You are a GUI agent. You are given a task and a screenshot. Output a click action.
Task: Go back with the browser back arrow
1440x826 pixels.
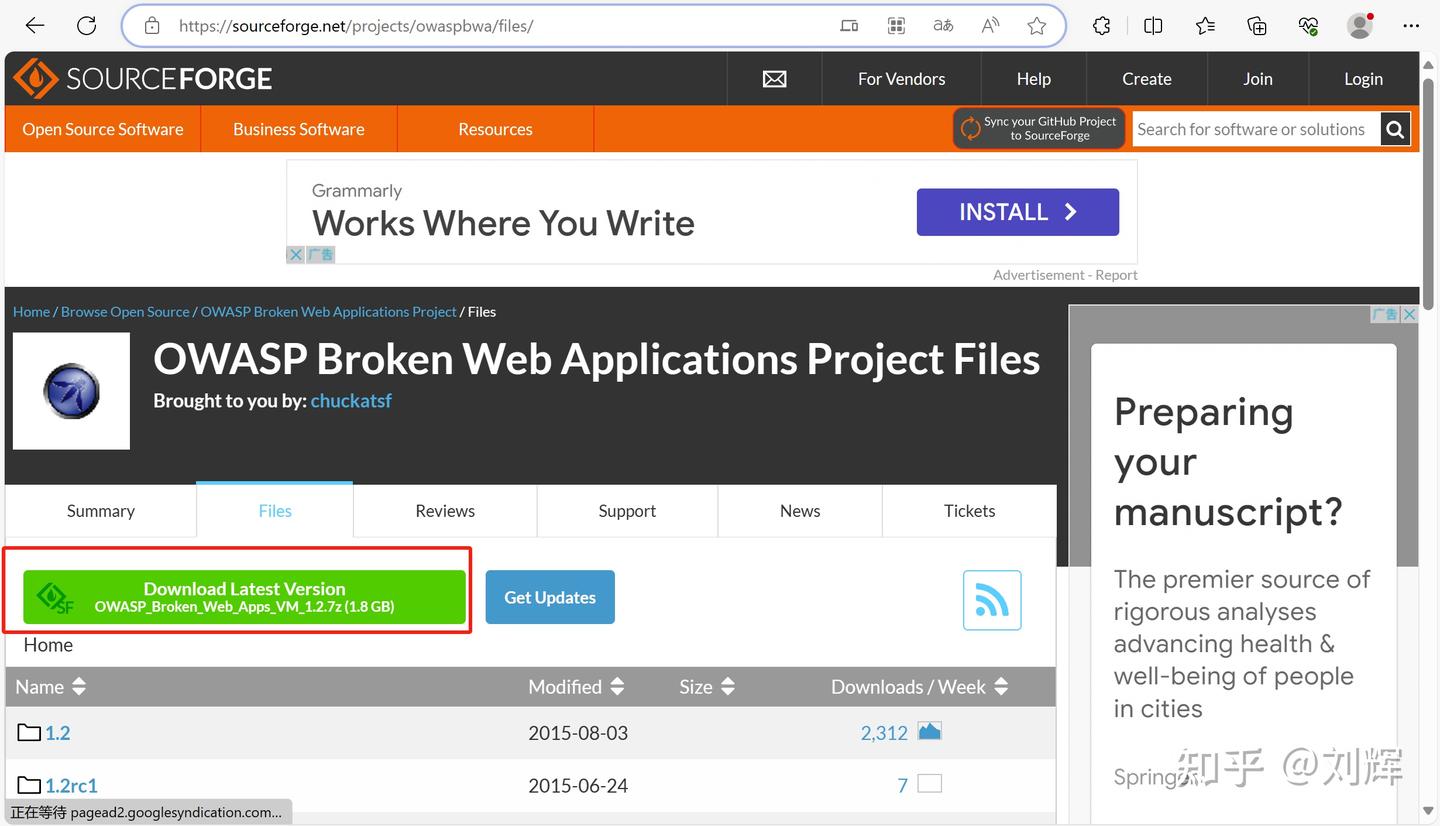coord(35,26)
